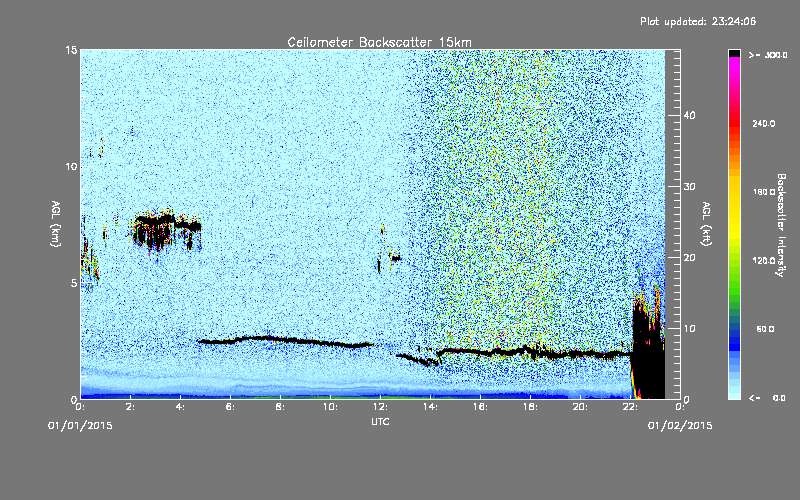The height and width of the screenshot is (500, 800).
Task: Click the "6:" hour tick label
Action: (230, 407)
